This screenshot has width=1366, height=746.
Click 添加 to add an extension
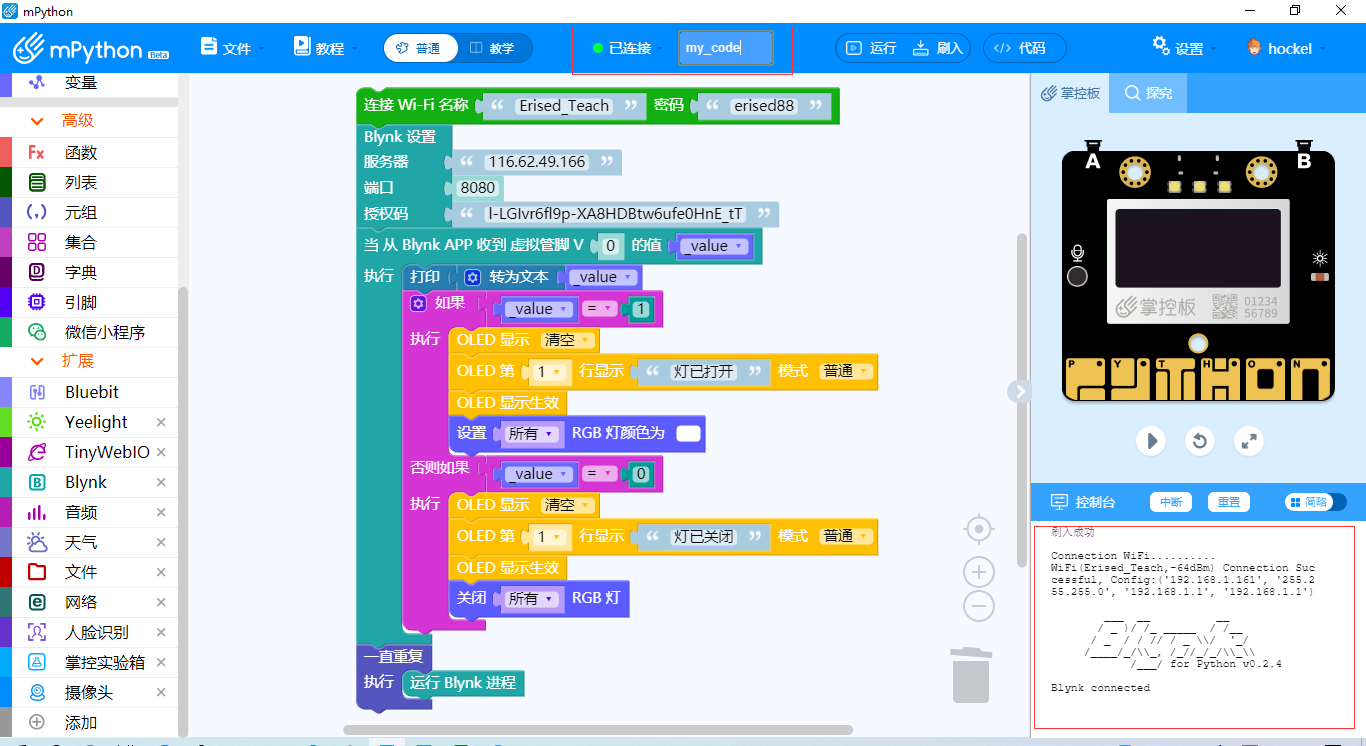(80, 722)
